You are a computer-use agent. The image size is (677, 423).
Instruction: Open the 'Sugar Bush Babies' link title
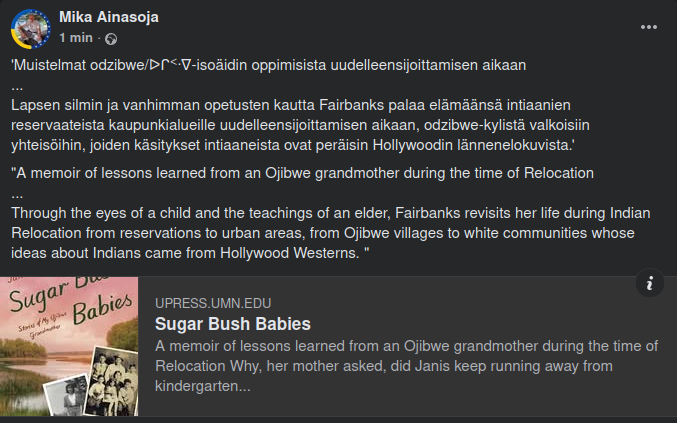[233, 324]
